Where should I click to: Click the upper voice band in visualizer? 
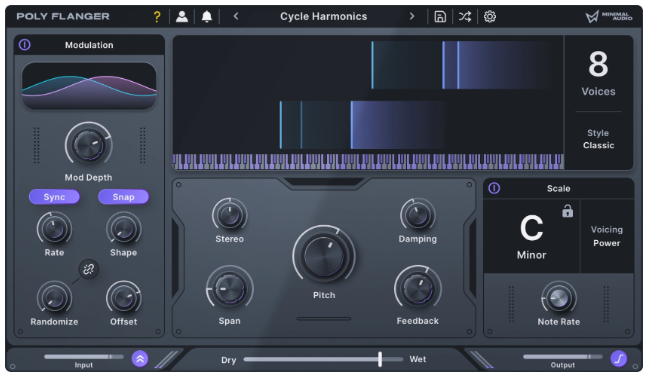[x=461, y=65]
